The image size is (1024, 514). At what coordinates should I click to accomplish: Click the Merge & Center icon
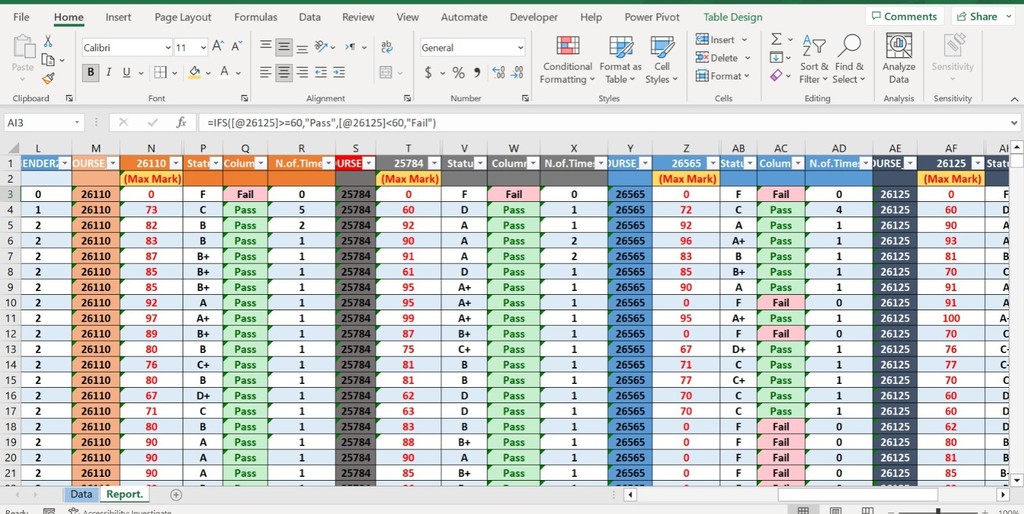coord(385,72)
